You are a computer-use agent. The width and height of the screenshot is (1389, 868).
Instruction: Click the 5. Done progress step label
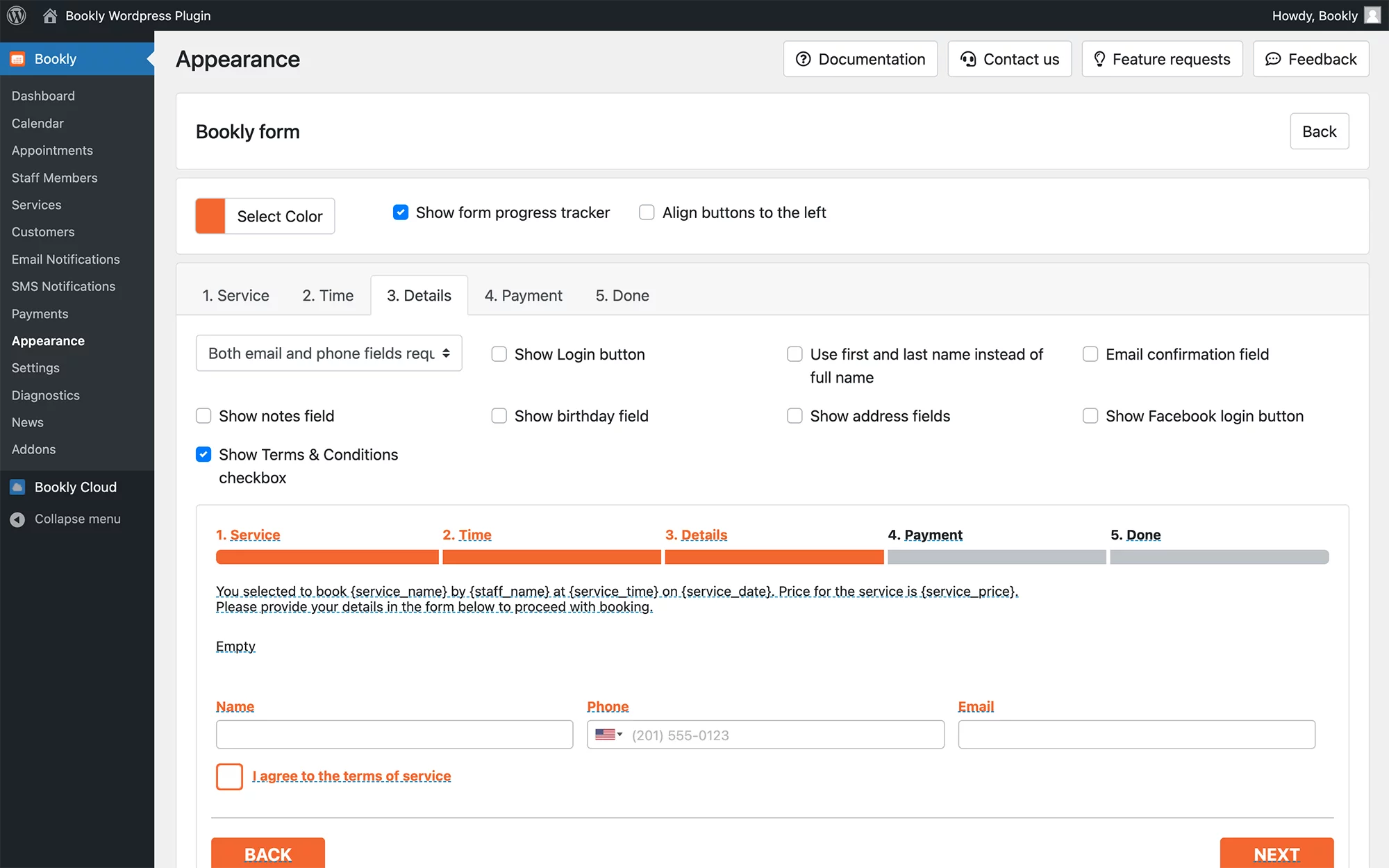[x=1136, y=535]
